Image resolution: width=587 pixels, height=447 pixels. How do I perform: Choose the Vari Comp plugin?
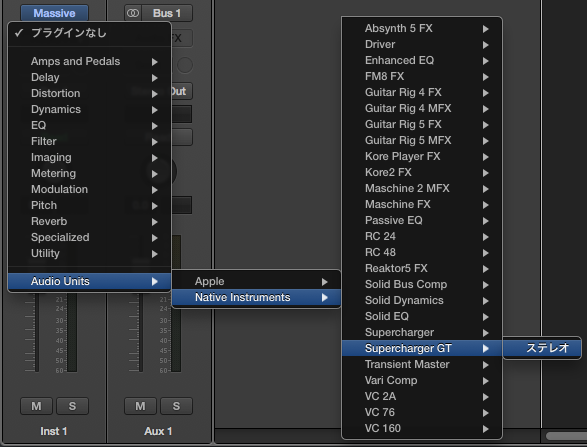422,380
